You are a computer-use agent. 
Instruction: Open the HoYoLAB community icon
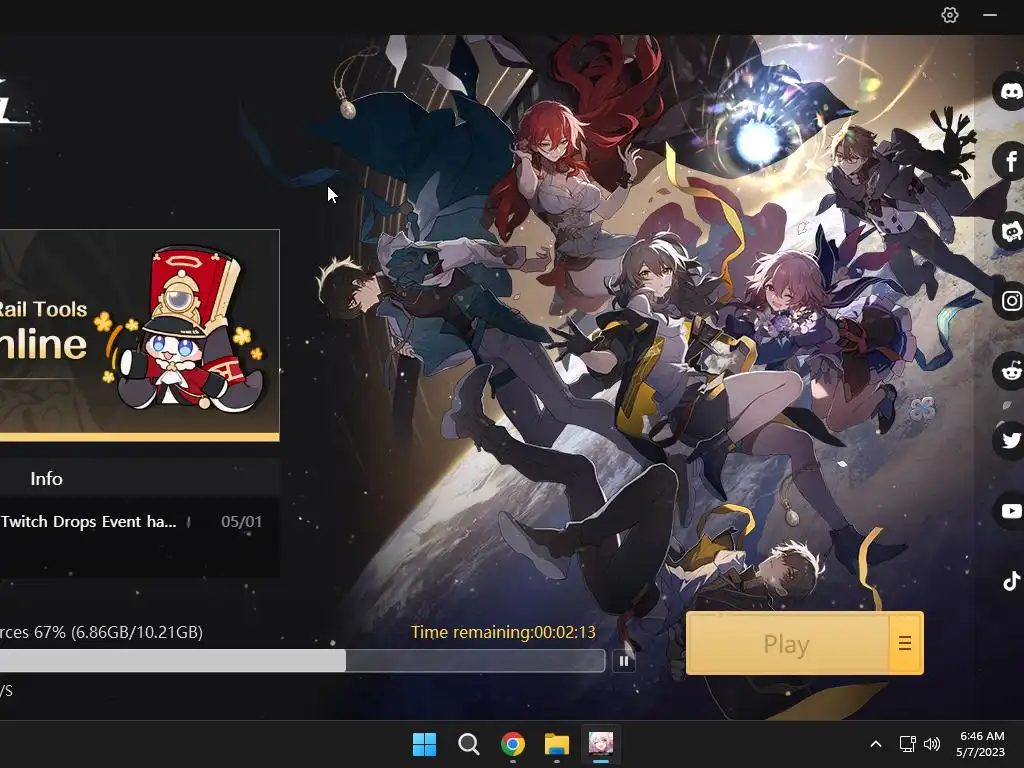(1010, 231)
